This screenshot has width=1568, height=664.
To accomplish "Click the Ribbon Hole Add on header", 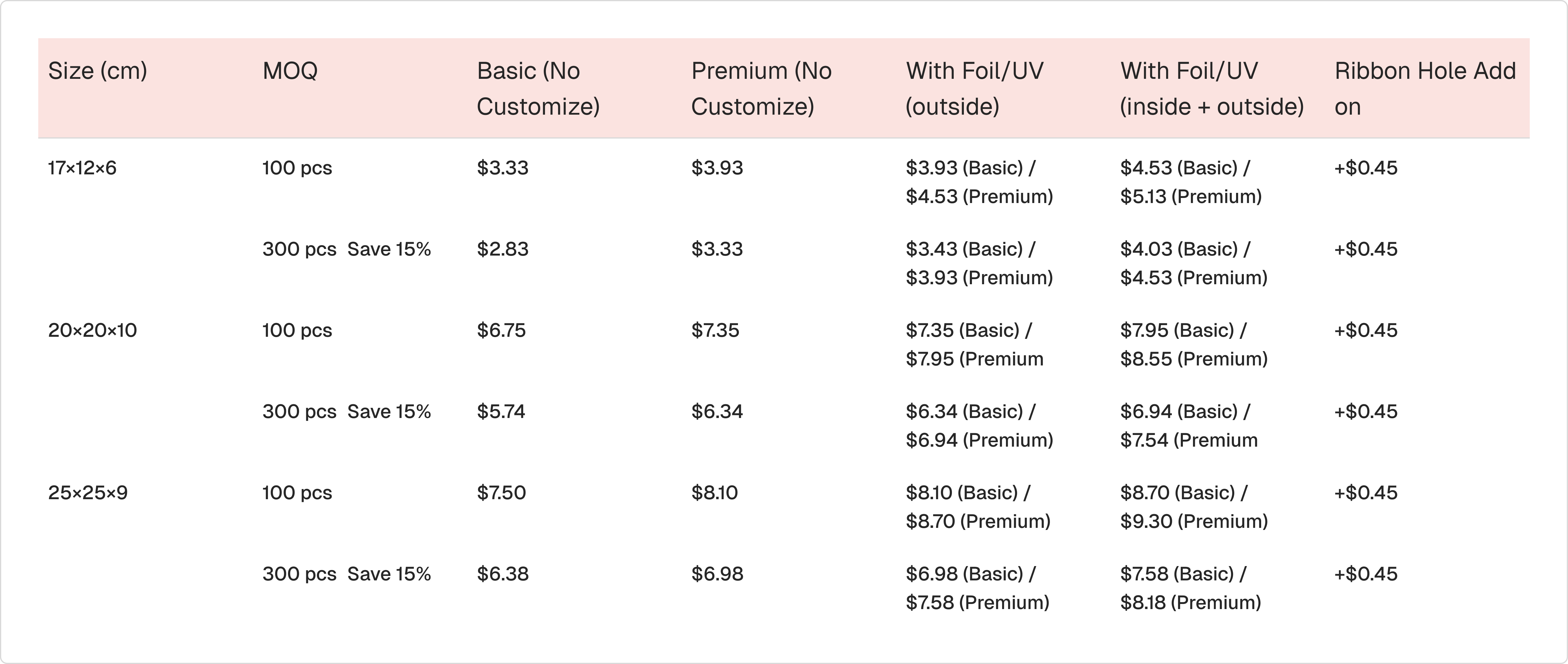I will pos(1424,89).
